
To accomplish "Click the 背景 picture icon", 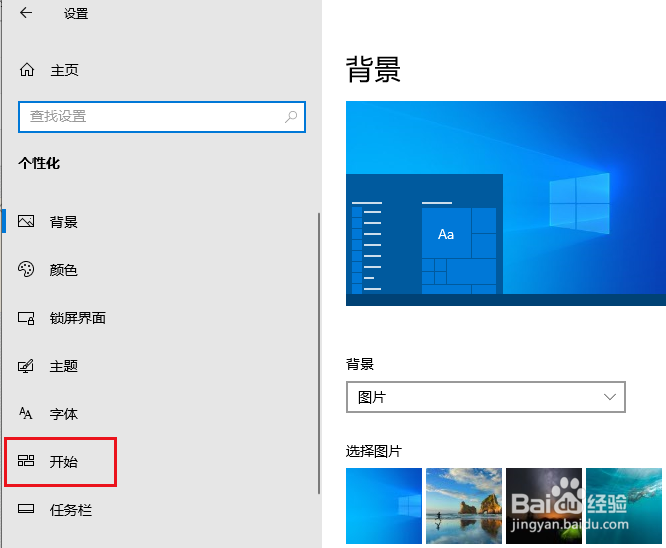I will pyautogui.click(x=26, y=221).
